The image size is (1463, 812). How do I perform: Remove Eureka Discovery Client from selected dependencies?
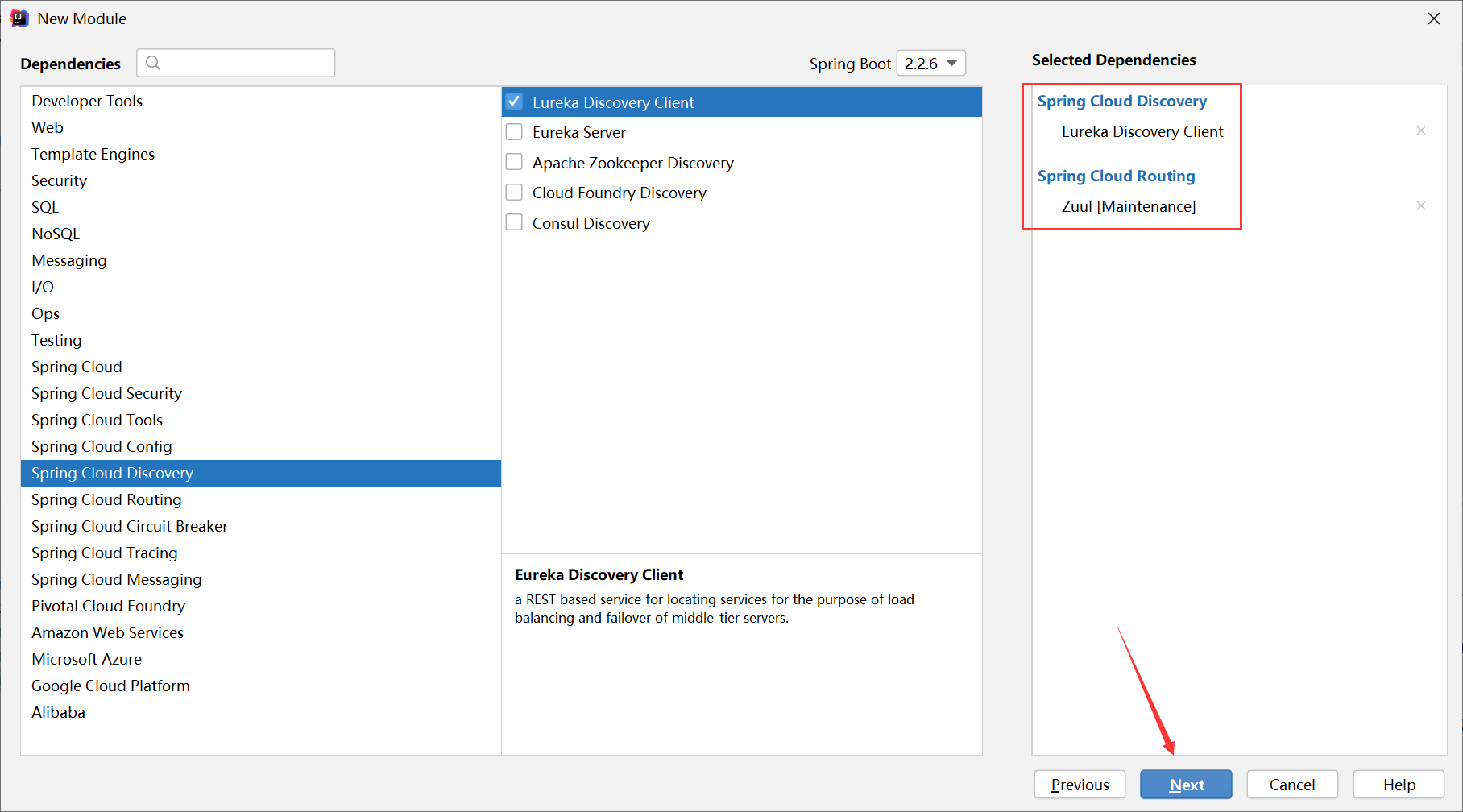point(1421,130)
